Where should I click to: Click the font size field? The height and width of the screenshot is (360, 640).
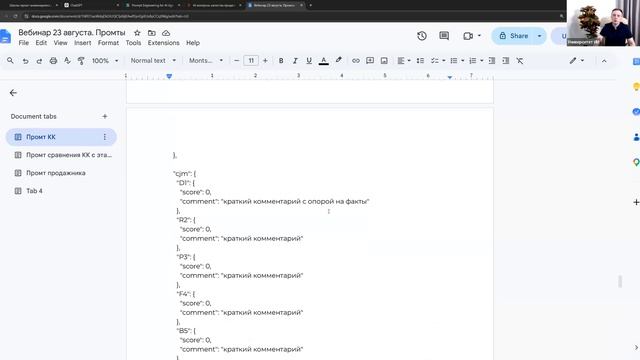pos(251,60)
